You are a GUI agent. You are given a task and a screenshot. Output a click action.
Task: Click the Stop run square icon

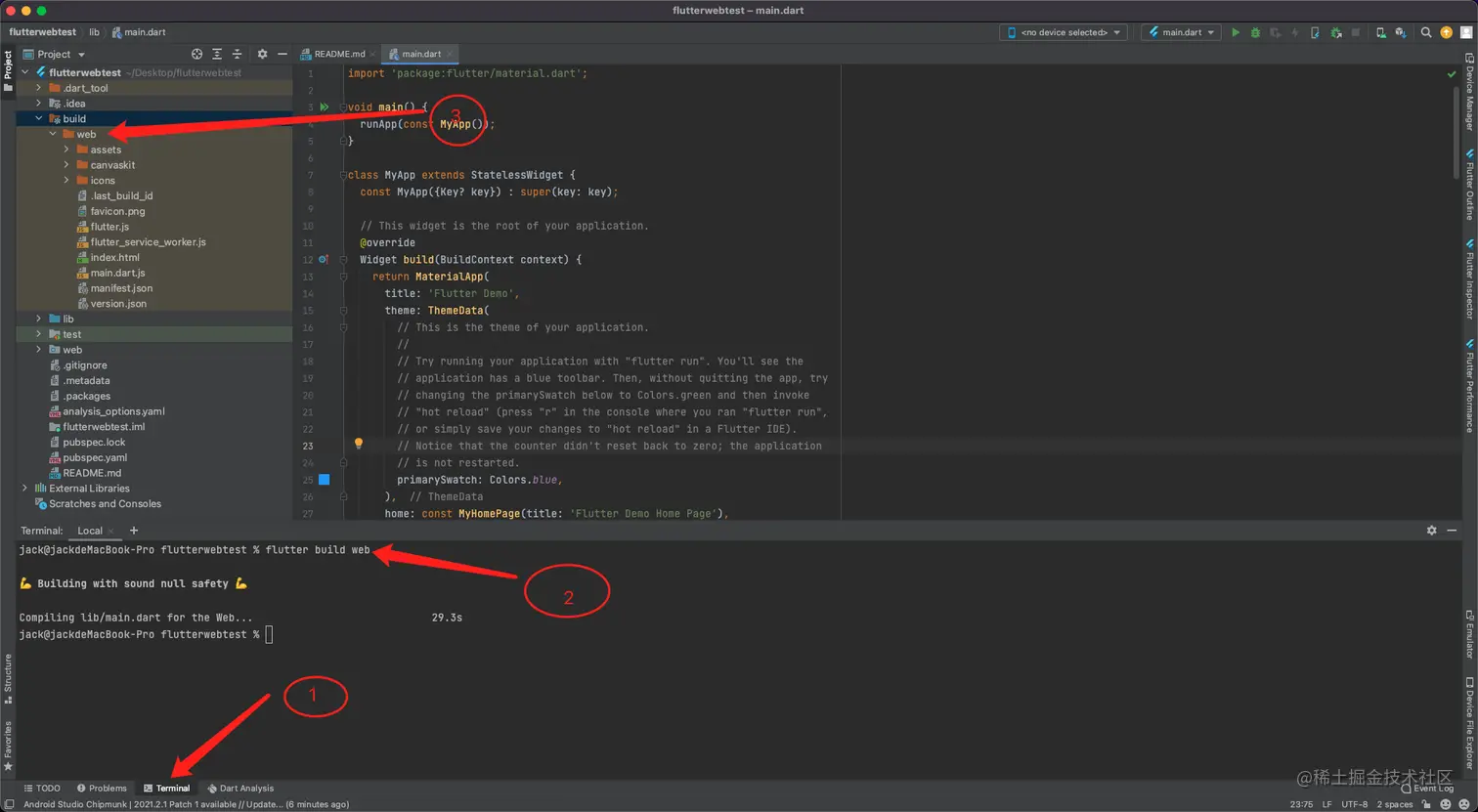tap(1356, 32)
